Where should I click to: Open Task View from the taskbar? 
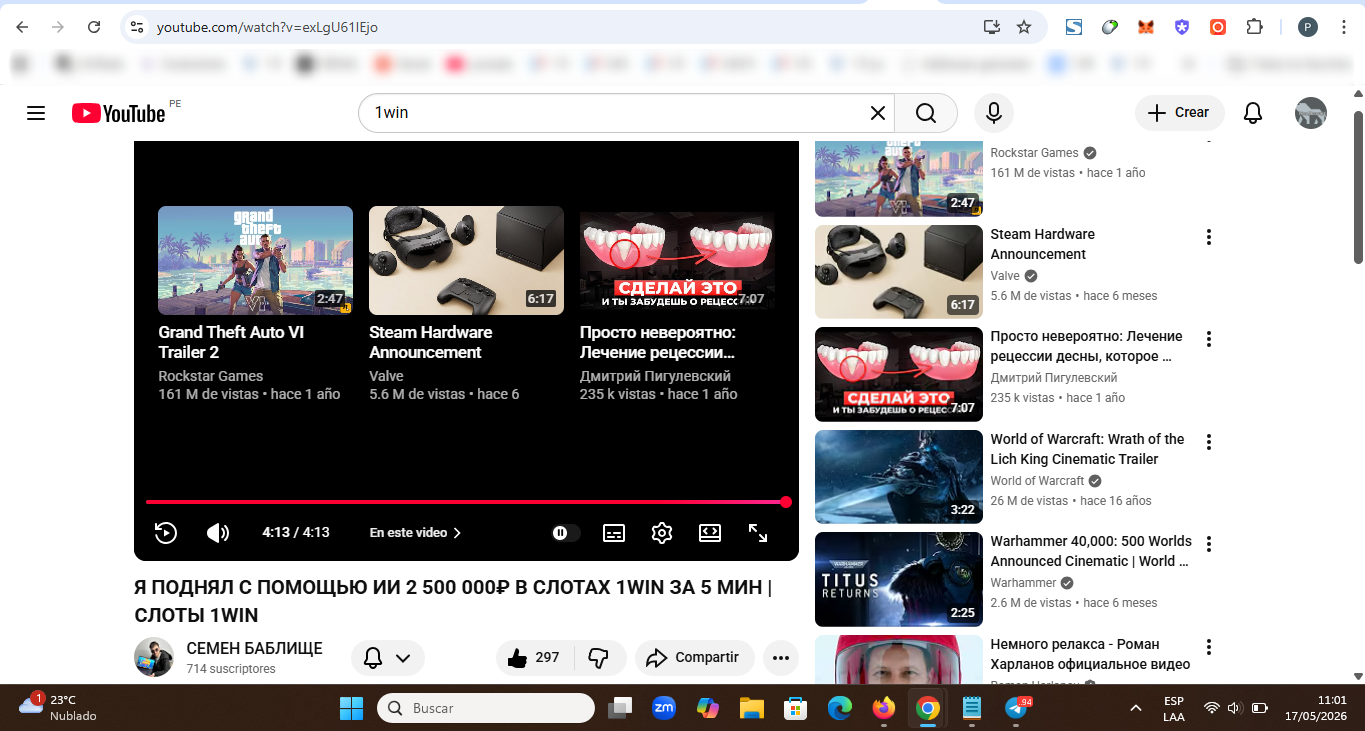(x=620, y=708)
